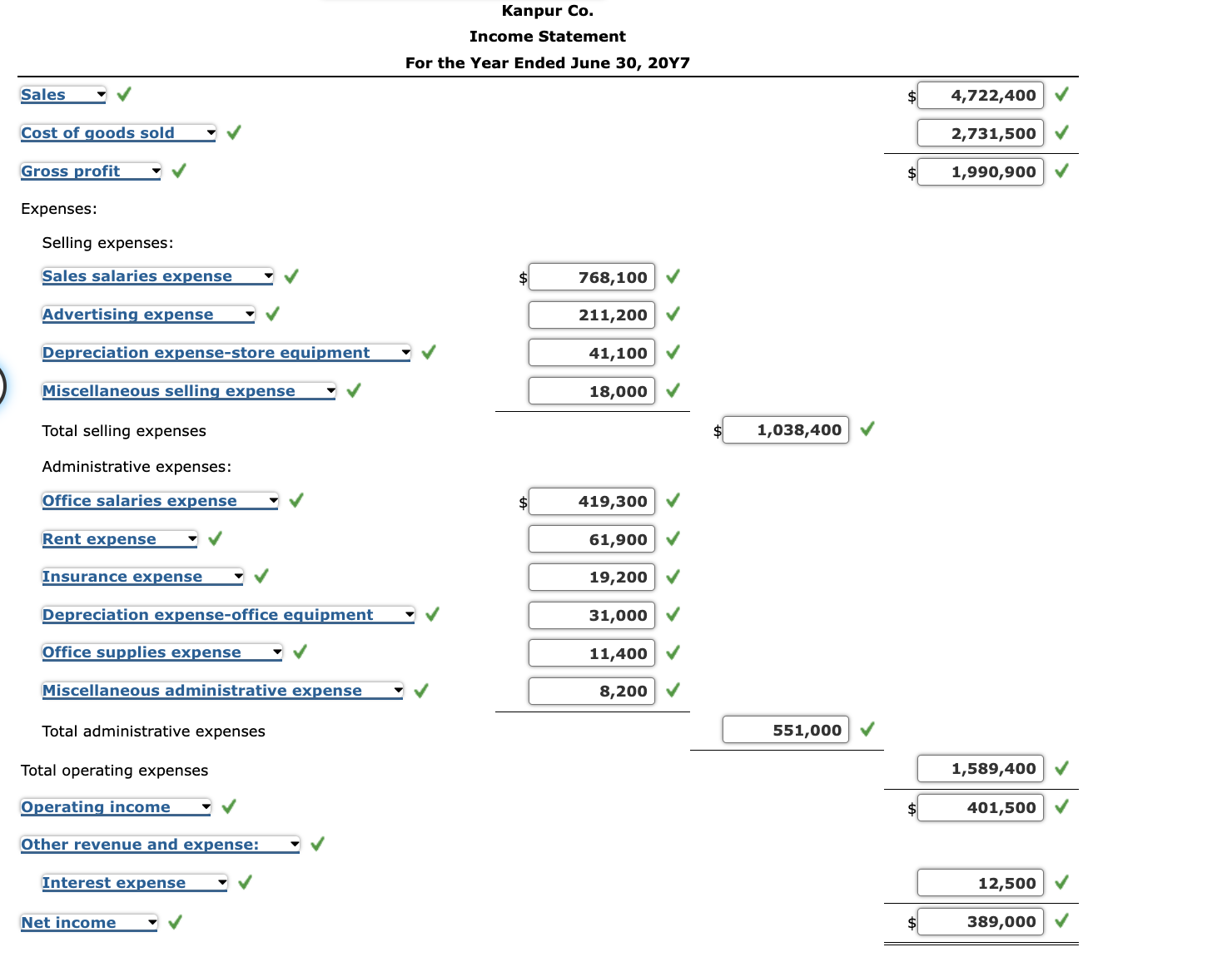Click checkmark beside Operating income dropdown
1232x957 pixels.
click(230, 806)
